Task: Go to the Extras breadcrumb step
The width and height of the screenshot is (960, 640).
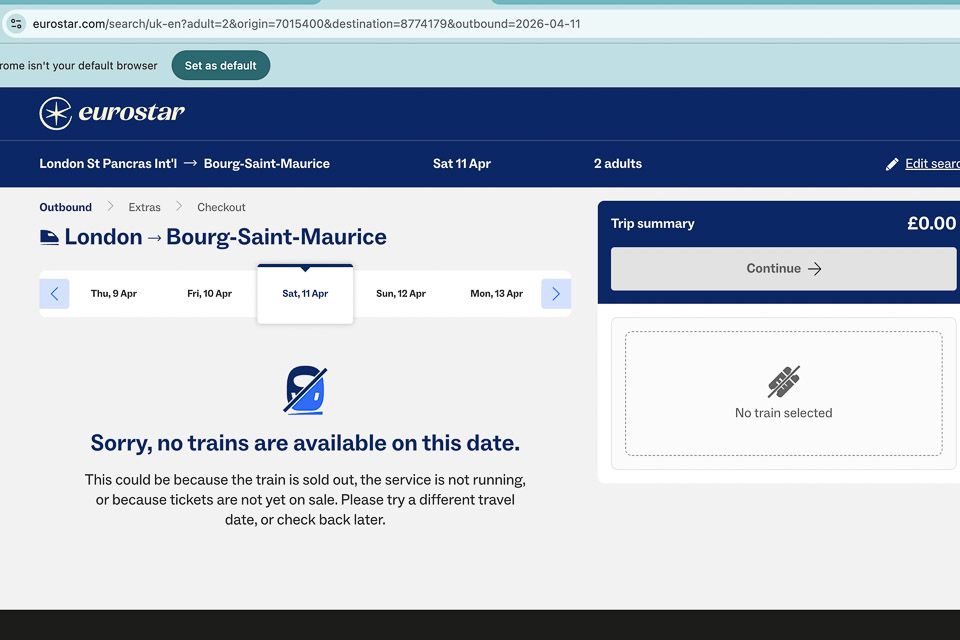Action: 144,207
